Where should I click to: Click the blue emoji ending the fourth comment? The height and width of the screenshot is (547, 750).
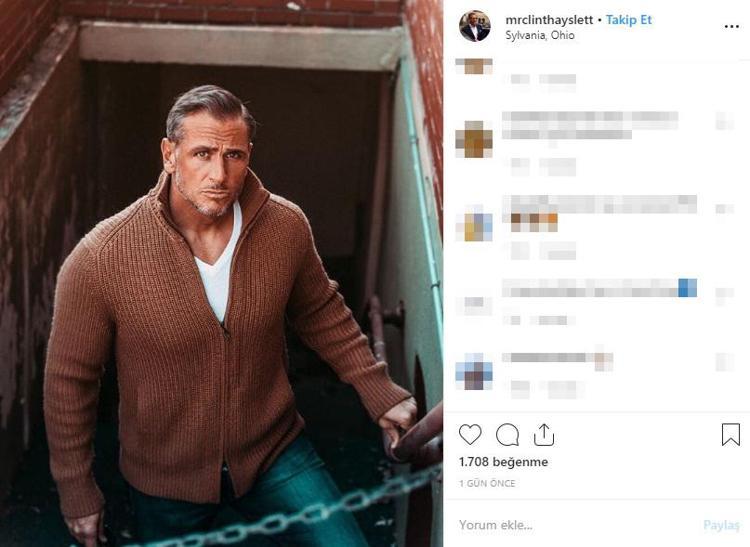687,288
